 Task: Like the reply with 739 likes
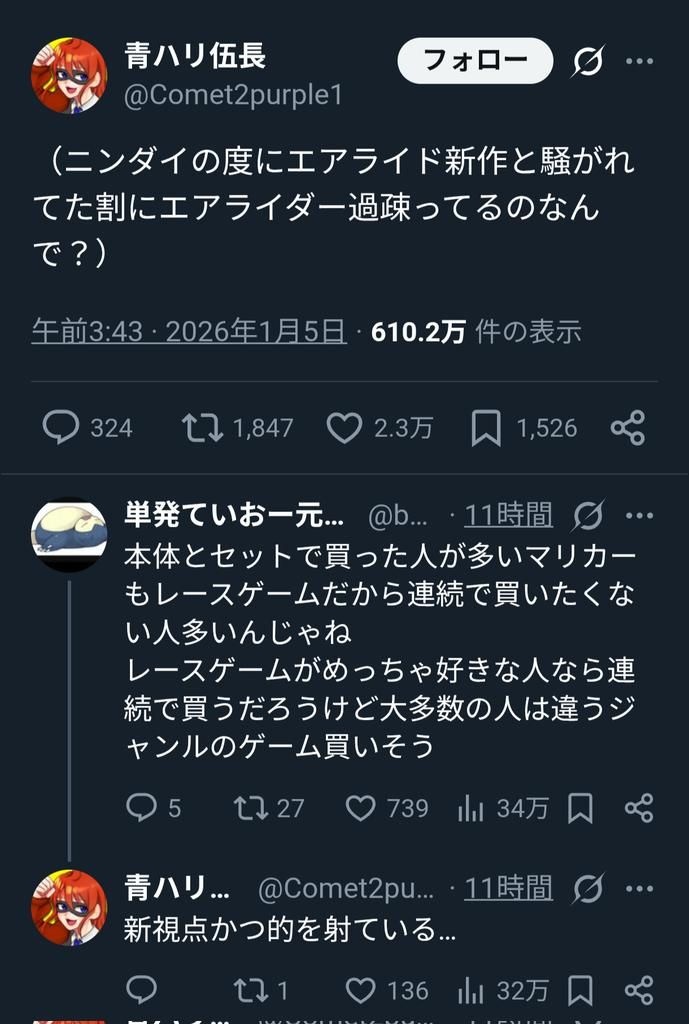(360, 808)
